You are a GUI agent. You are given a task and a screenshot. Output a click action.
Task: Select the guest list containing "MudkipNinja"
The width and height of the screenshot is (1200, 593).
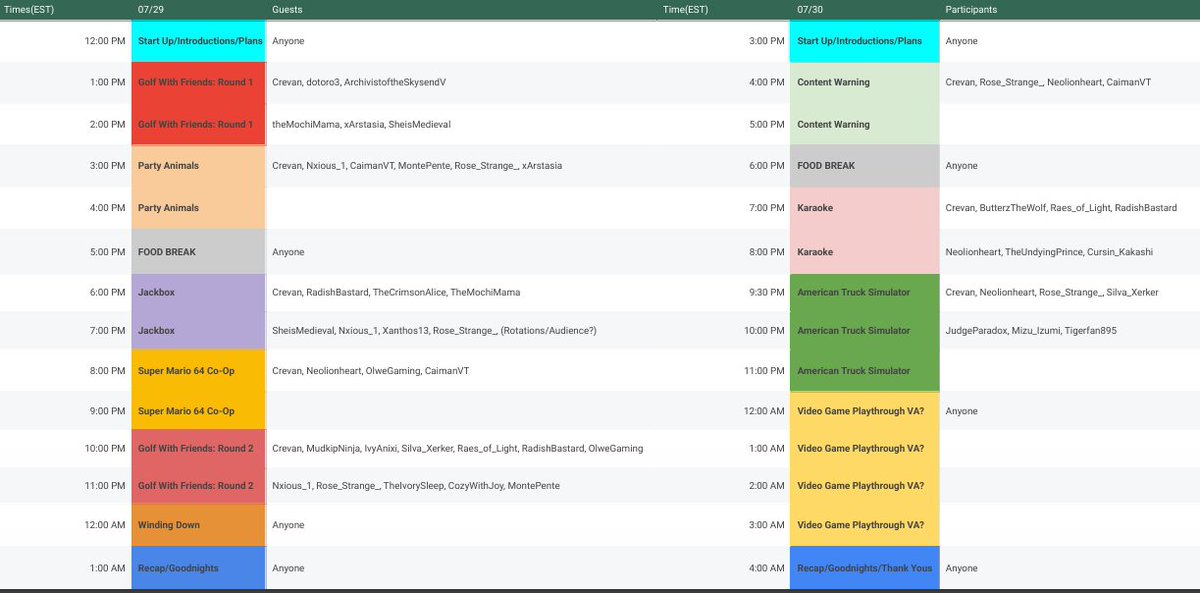[x=457, y=448]
